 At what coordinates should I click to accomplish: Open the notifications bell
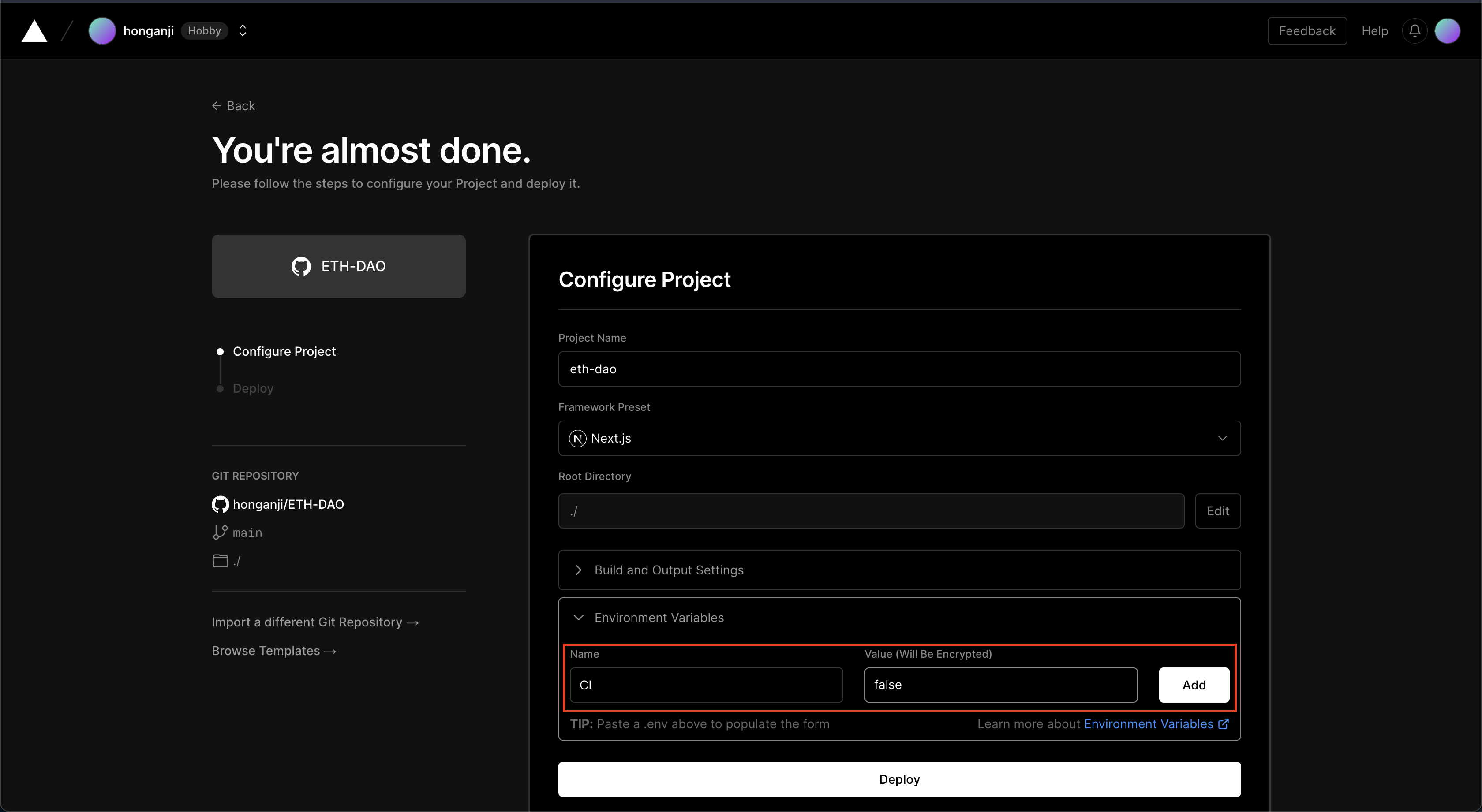coord(1415,31)
